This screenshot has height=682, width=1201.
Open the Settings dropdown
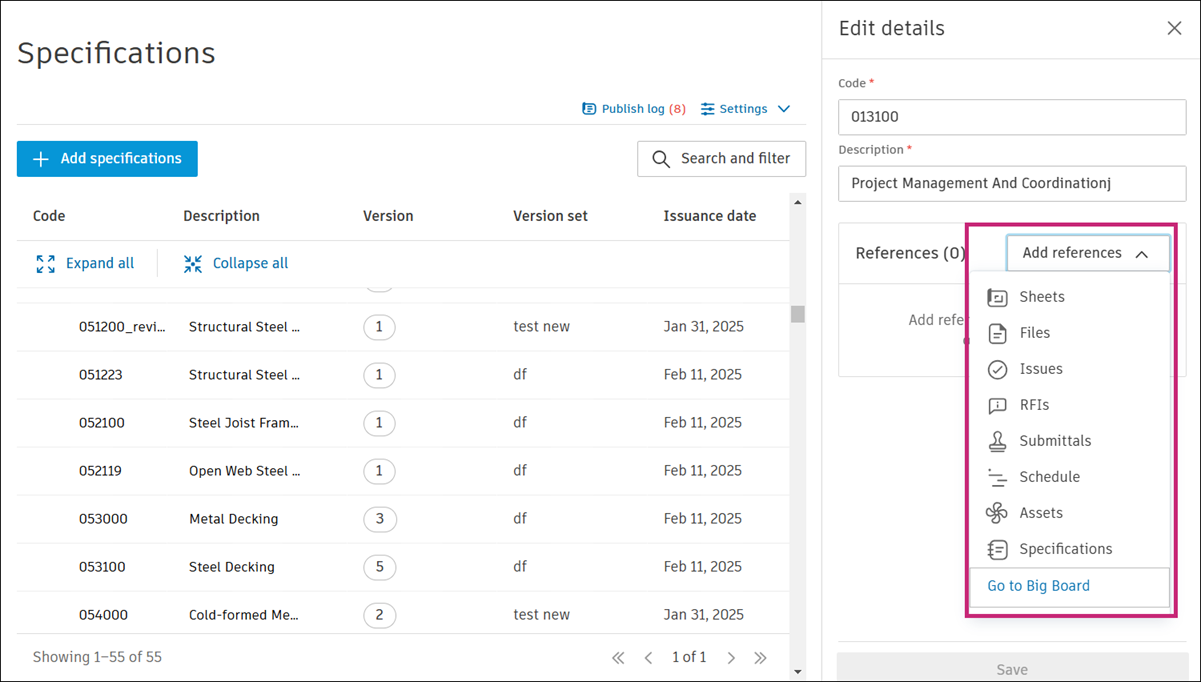[x=745, y=109]
